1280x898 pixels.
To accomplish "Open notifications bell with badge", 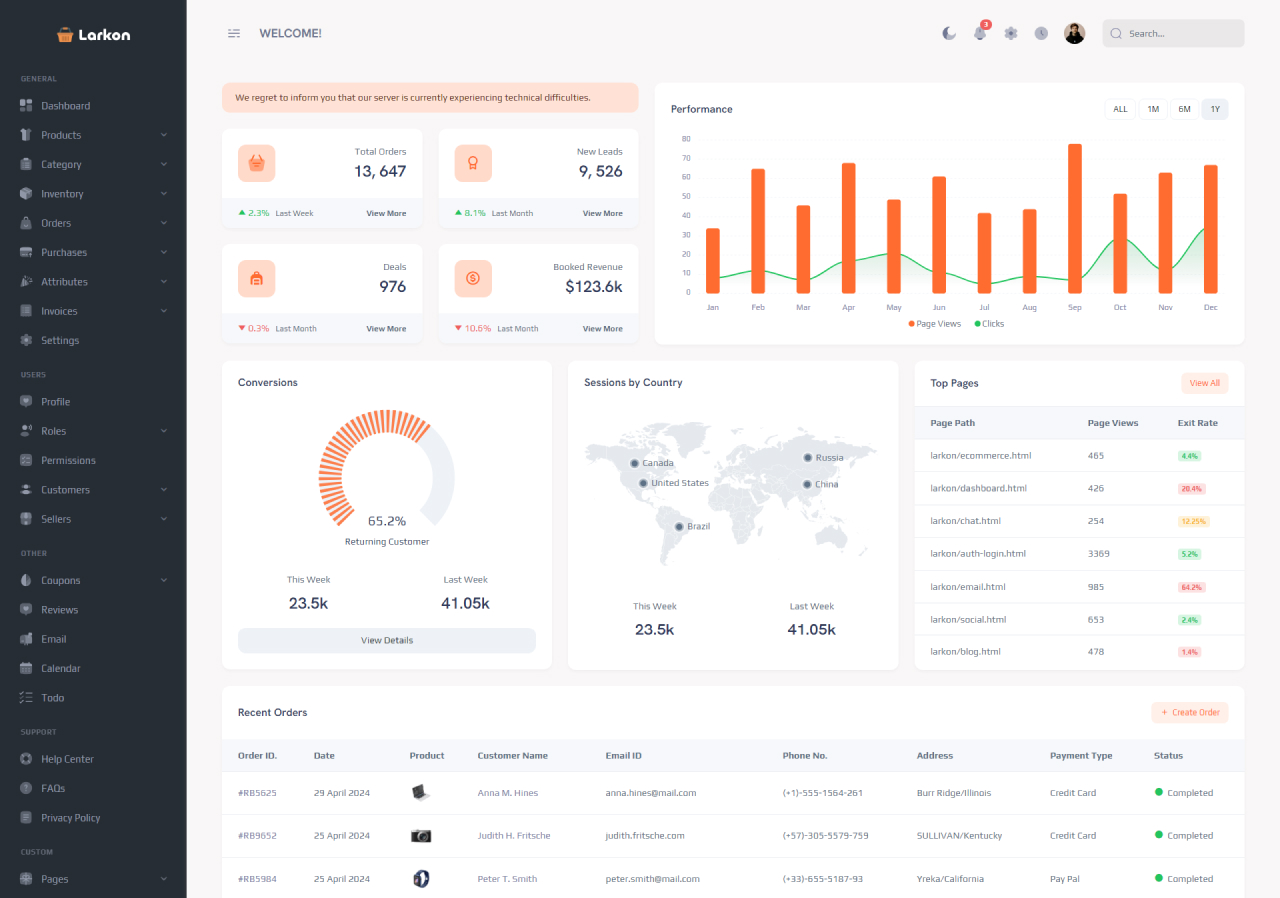I will [x=980, y=33].
